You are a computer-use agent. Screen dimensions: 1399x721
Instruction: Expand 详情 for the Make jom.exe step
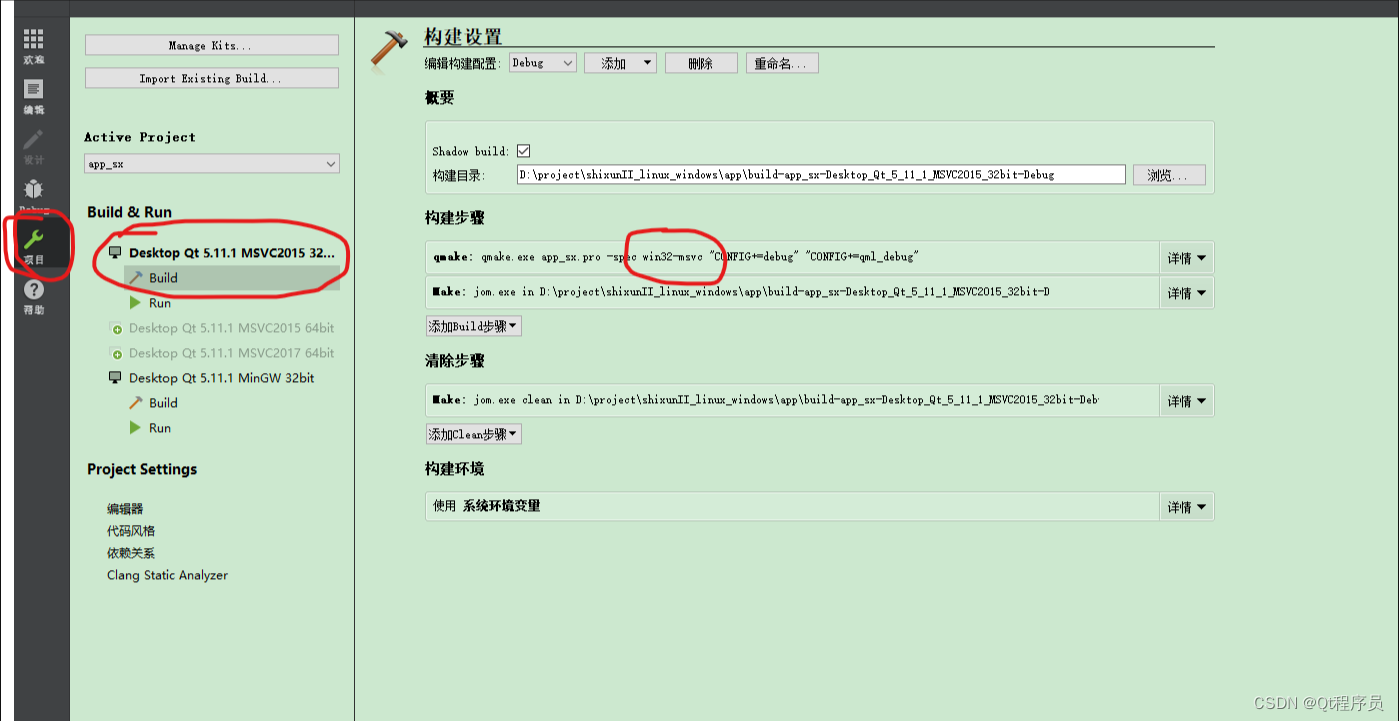point(1186,293)
